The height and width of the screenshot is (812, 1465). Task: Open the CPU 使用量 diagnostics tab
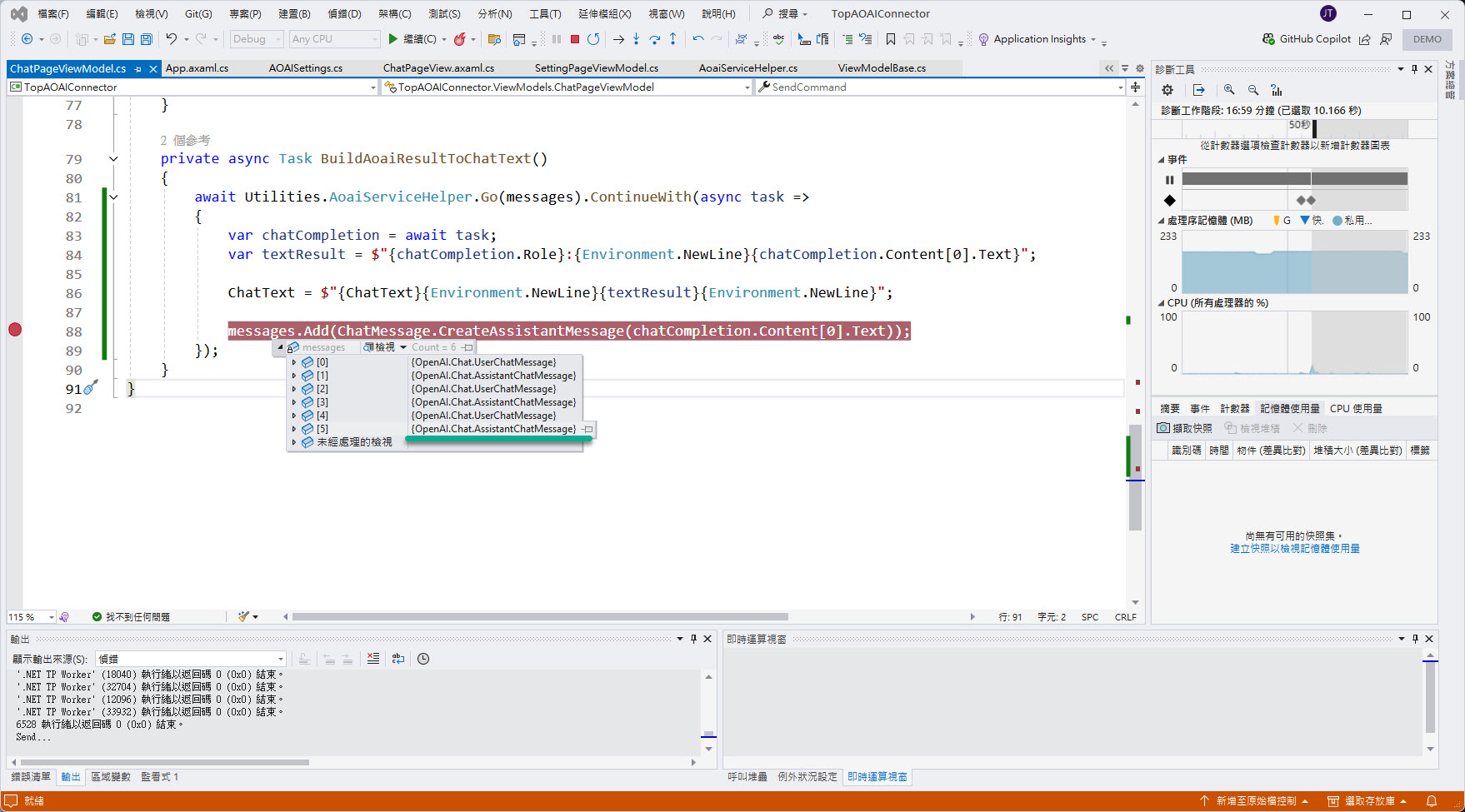pos(1356,408)
